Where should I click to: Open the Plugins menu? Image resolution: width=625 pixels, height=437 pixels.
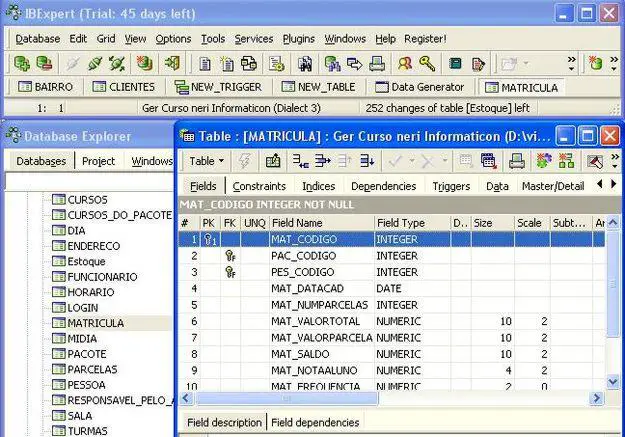pyautogui.click(x=299, y=39)
